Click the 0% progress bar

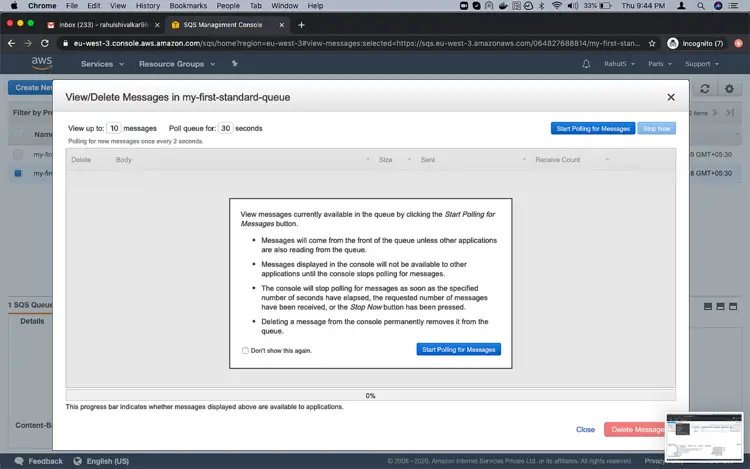(370, 395)
